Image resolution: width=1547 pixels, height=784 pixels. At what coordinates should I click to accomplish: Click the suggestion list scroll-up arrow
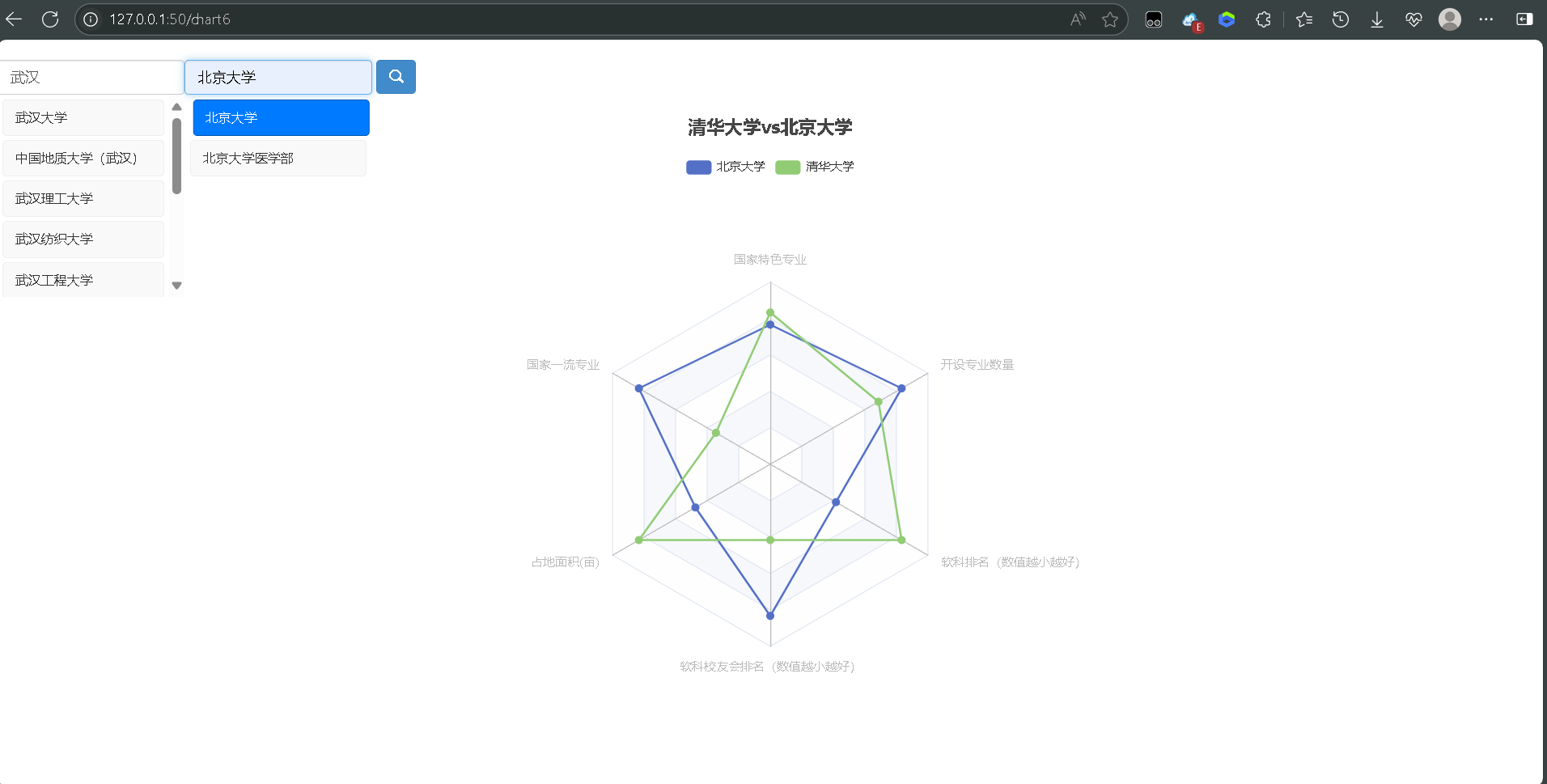176,107
